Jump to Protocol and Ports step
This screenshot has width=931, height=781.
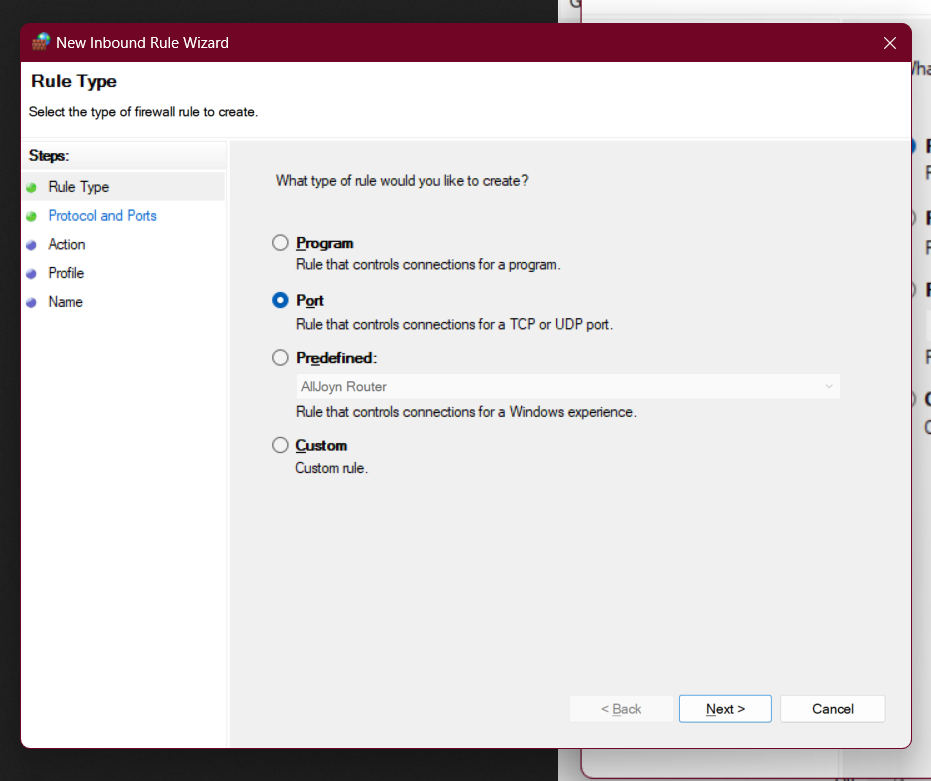(x=102, y=216)
